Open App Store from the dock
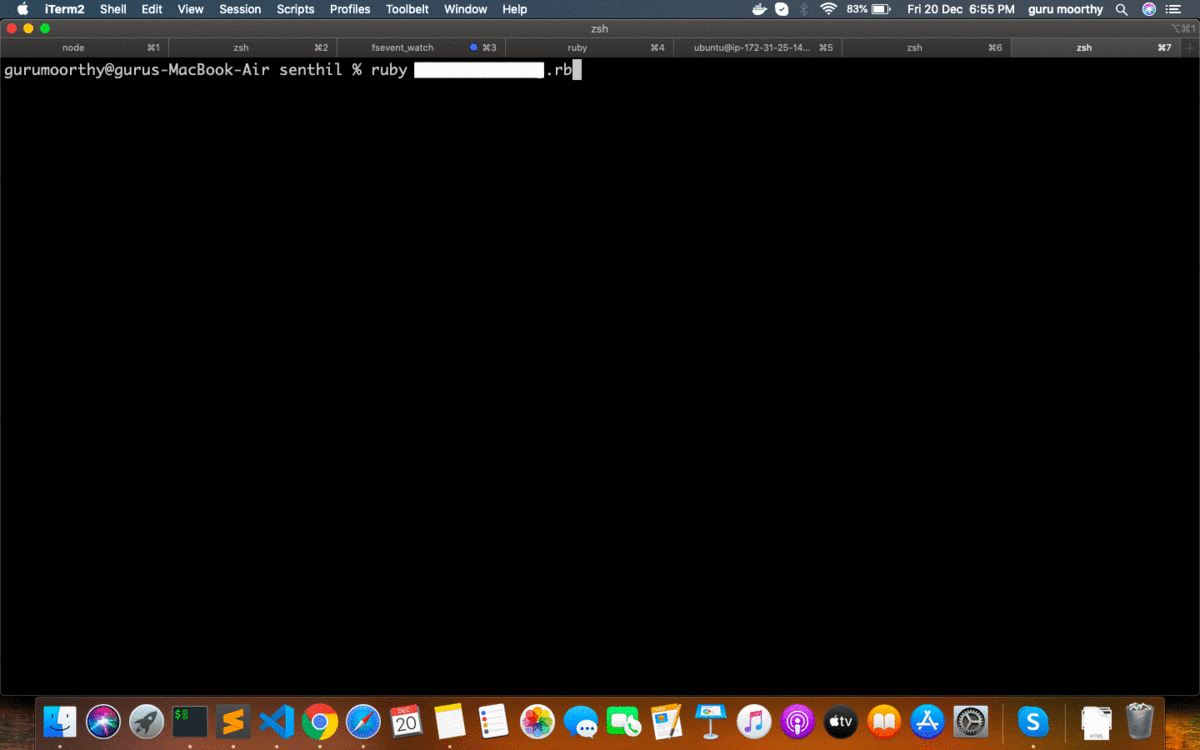This screenshot has width=1200, height=750. 928,721
